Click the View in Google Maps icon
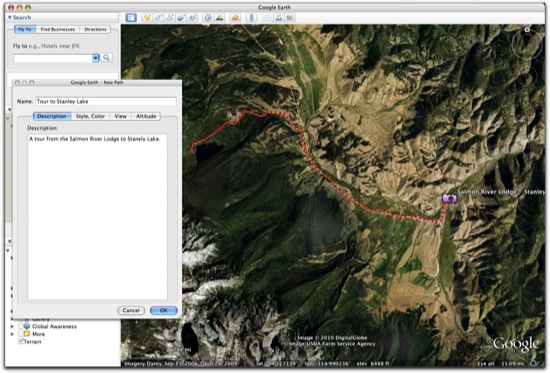The height and width of the screenshot is (373, 550). pos(290,18)
